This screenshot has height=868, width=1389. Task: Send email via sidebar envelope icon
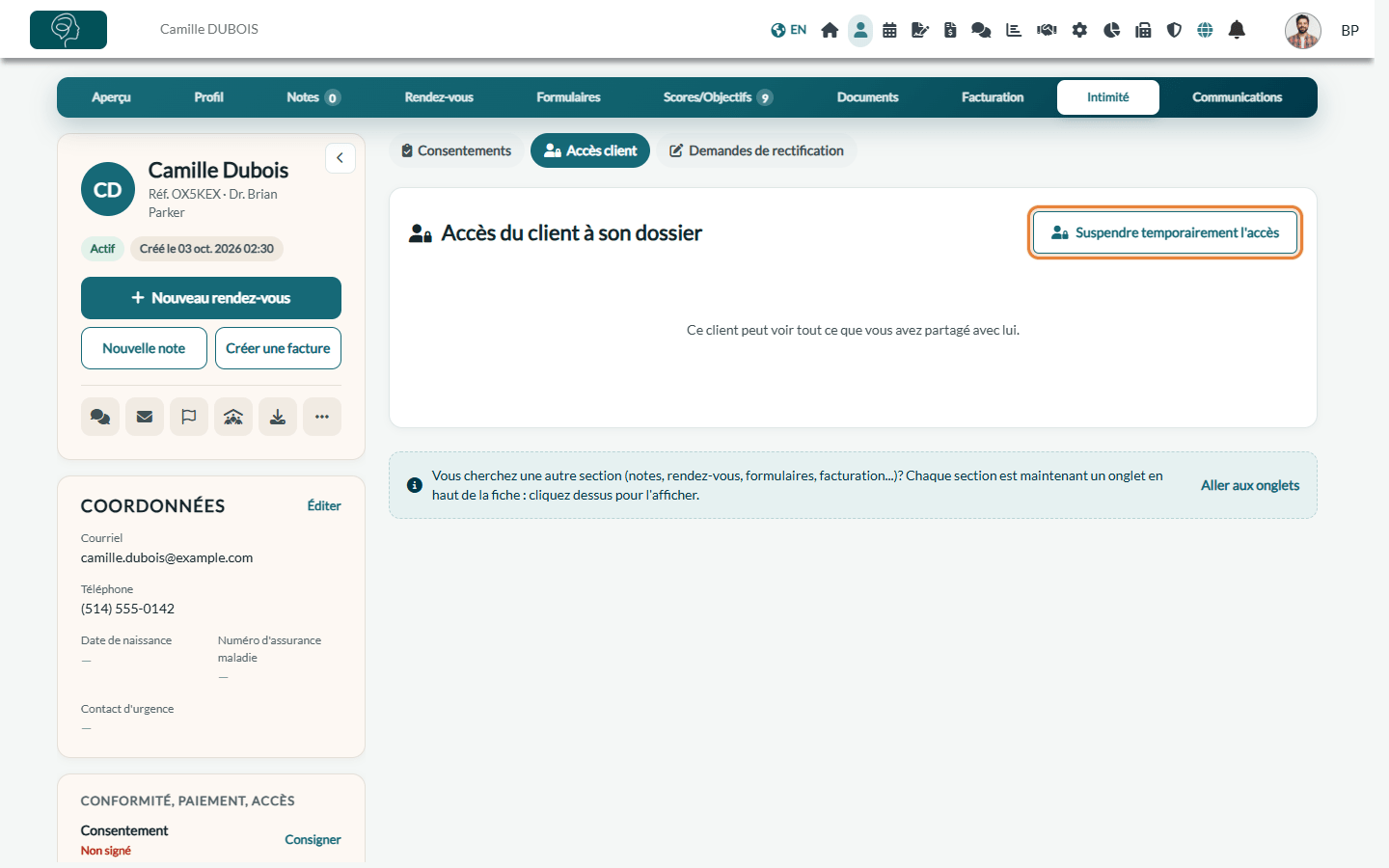(x=145, y=417)
